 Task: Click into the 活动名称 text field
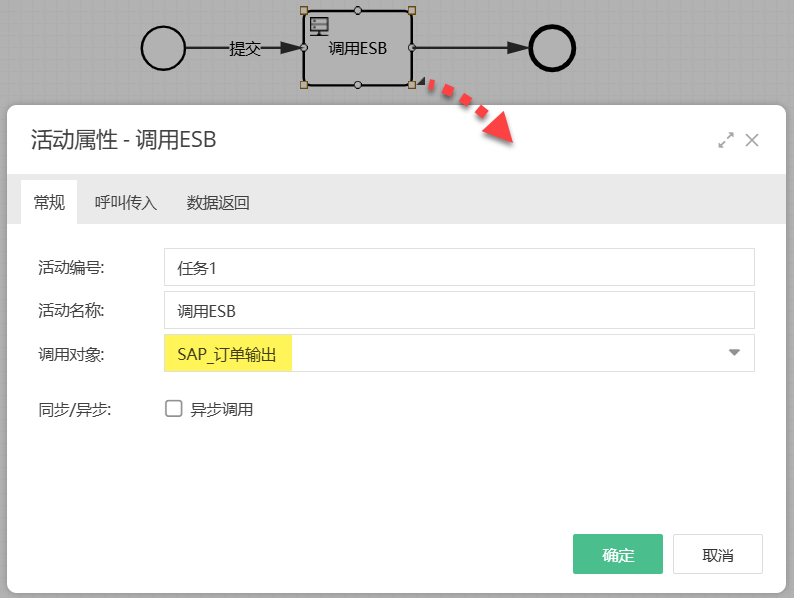click(x=459, y=310)
